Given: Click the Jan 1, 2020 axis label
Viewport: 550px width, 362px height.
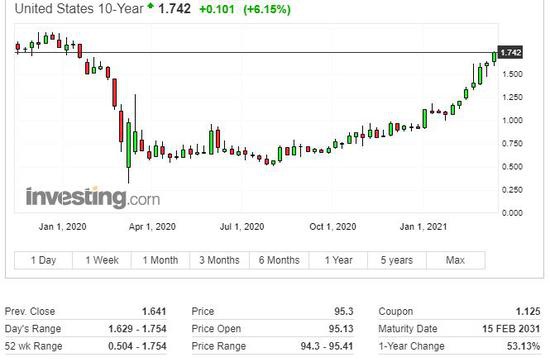Looking at the screenshot, I should pyautogui.click(x=62, y=227).
